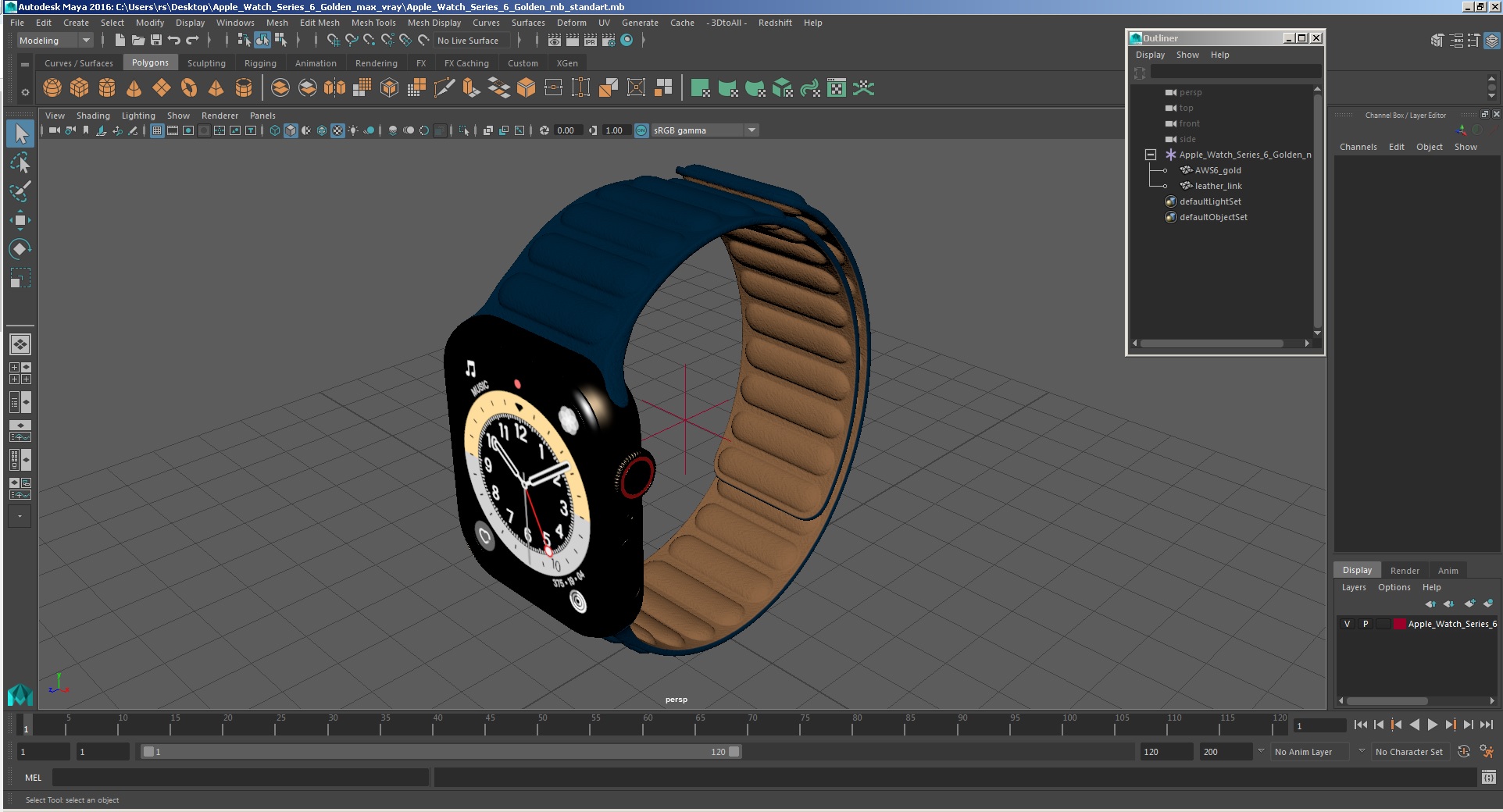This screenshot has height=812, width=1503.
Task: Click the MEL command input field
Action: (x=241, y=778)
